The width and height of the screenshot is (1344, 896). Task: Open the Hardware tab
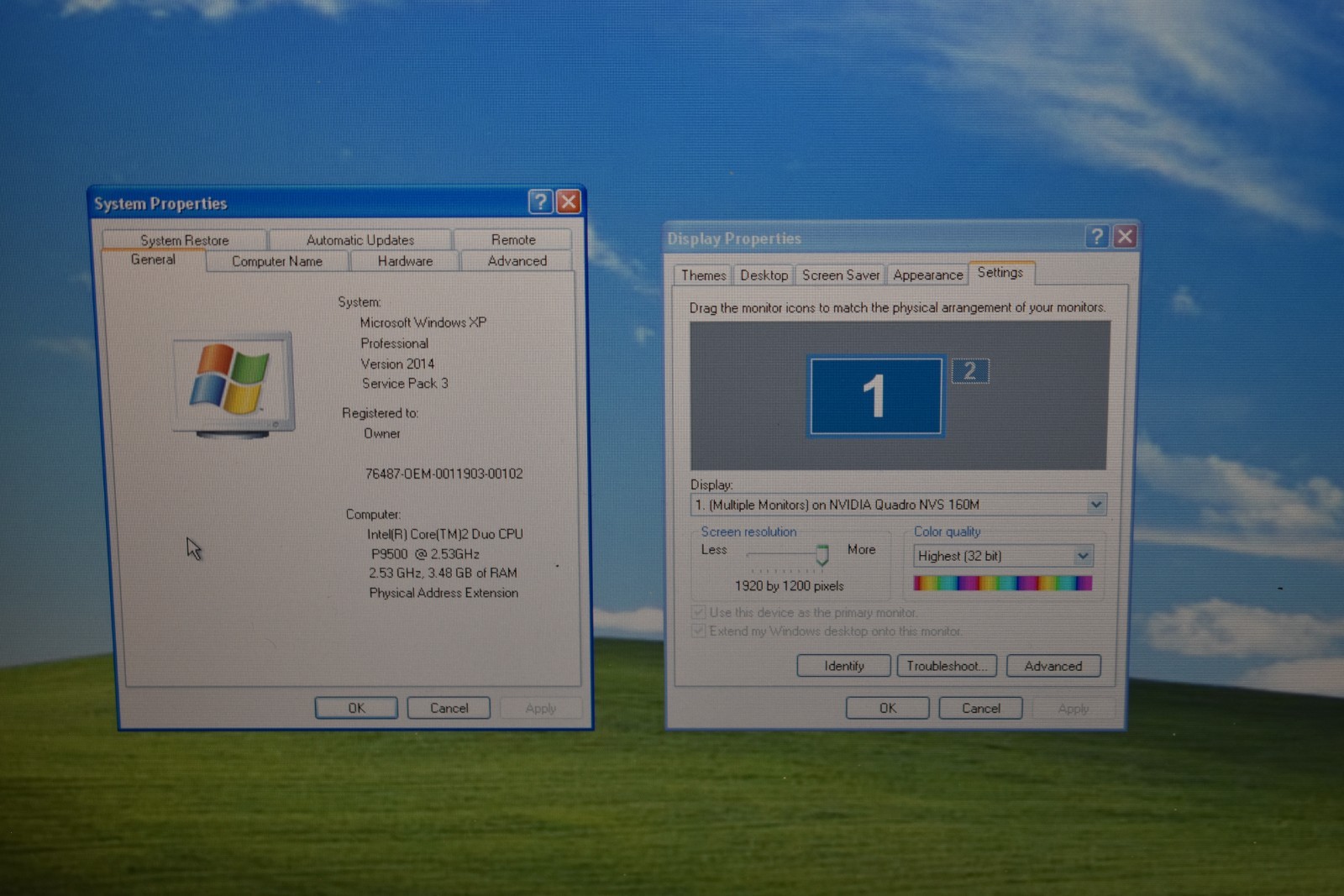pos(405,261)
